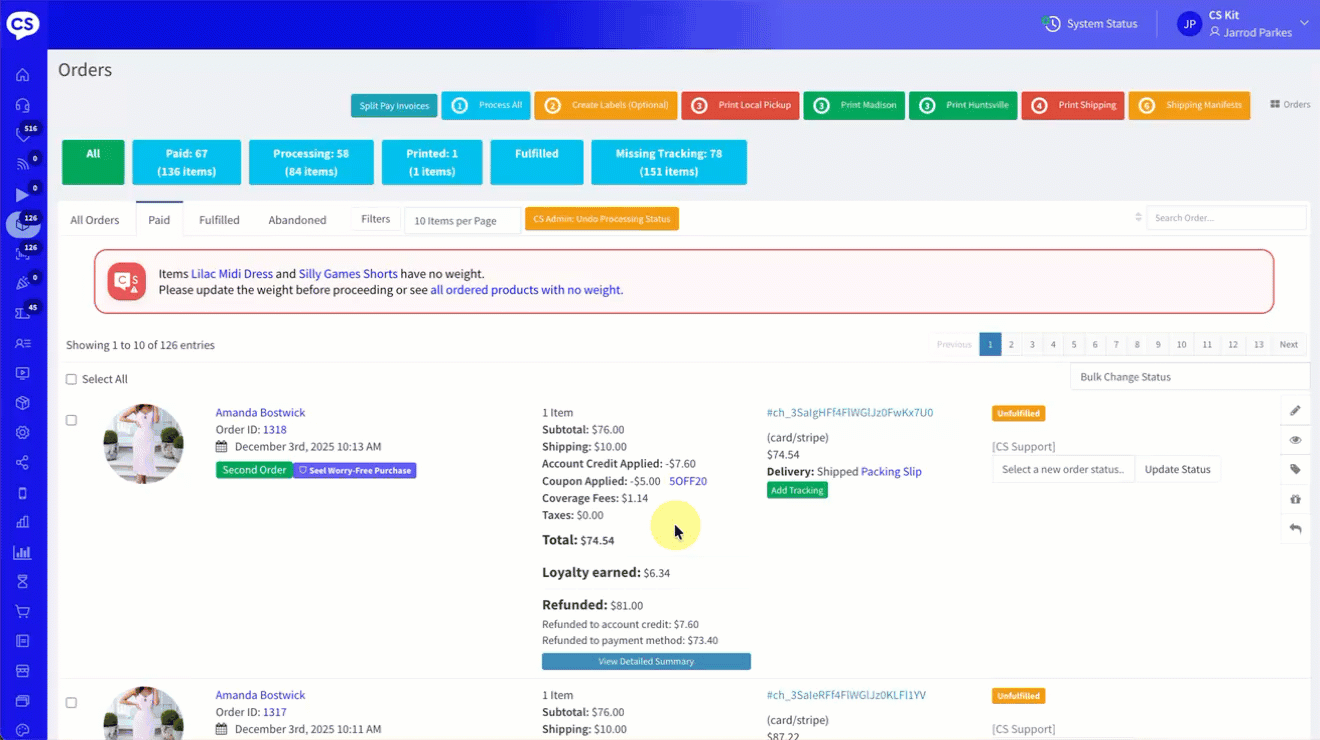
Task: Click the System Status clock icon
Action: [x=1052, y=23]
